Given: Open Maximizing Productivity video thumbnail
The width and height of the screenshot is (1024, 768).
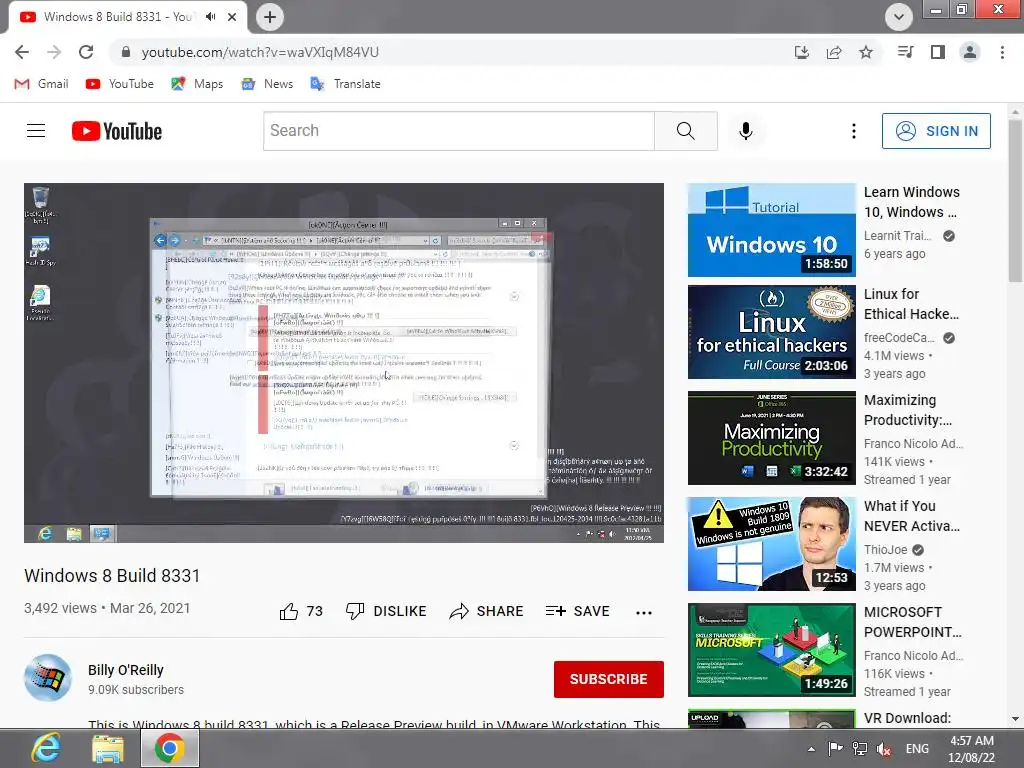Looking at the screenshot, I should [771, 438].
